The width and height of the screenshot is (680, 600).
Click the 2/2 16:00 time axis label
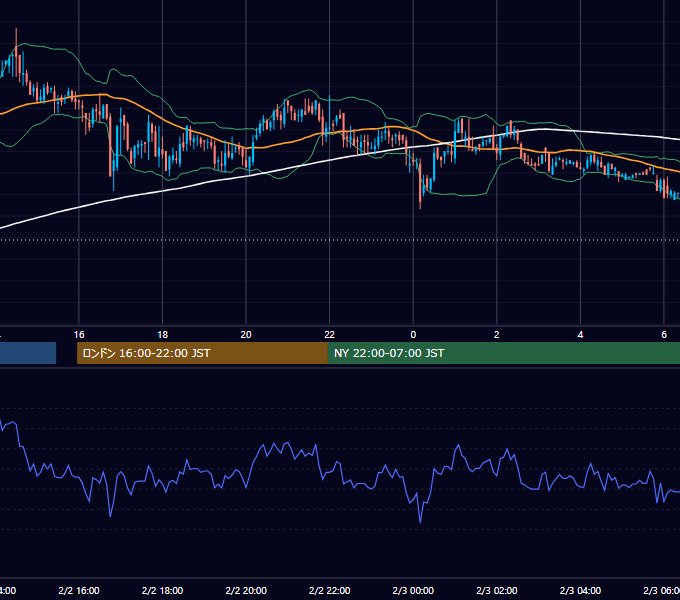tap(79, 590)
